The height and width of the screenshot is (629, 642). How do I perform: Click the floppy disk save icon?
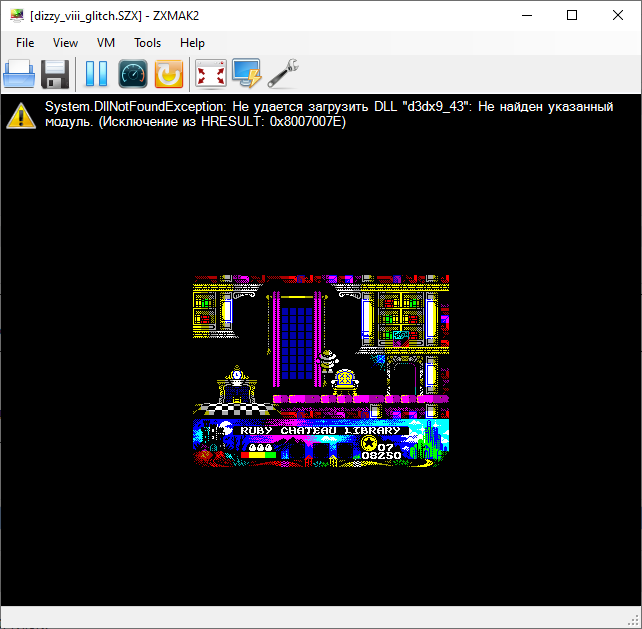click(x=55, y=73)
